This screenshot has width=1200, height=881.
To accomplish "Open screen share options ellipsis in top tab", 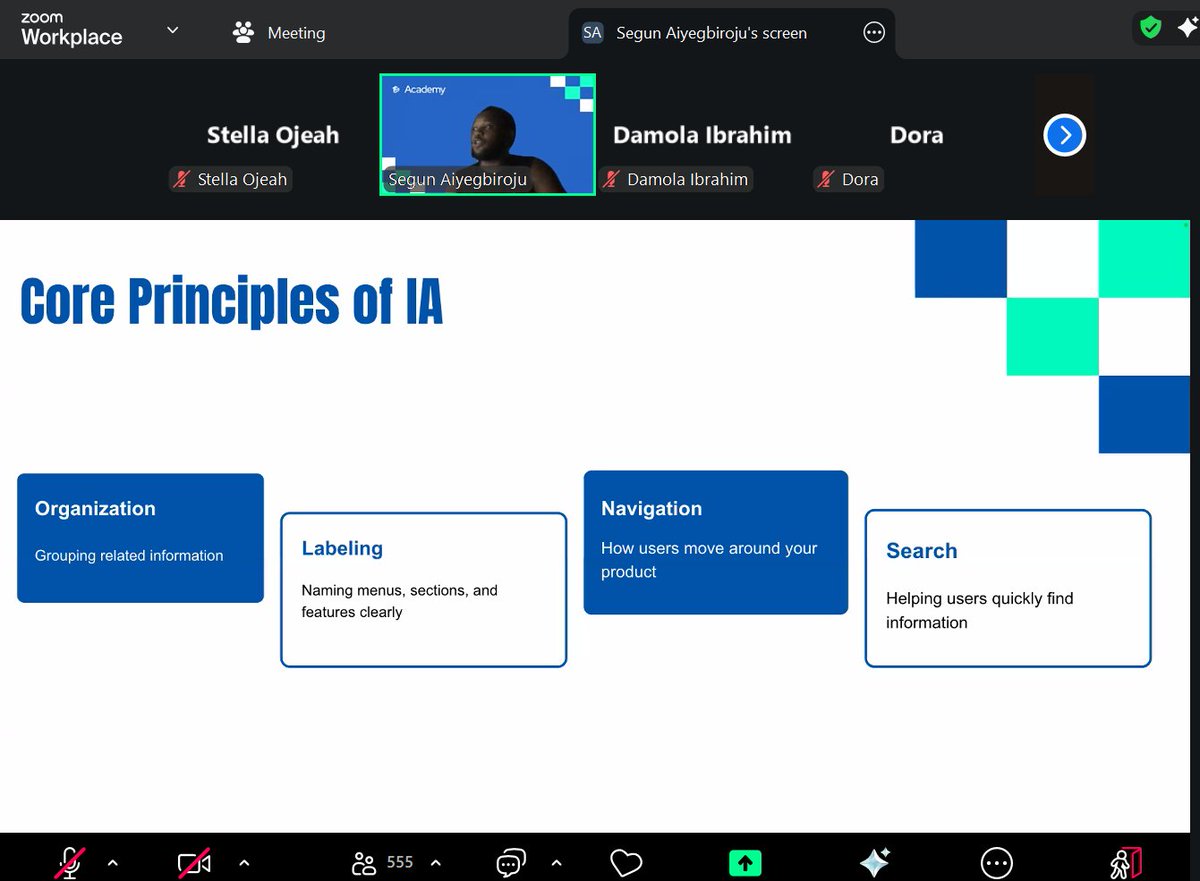I will tap(874, 32).
